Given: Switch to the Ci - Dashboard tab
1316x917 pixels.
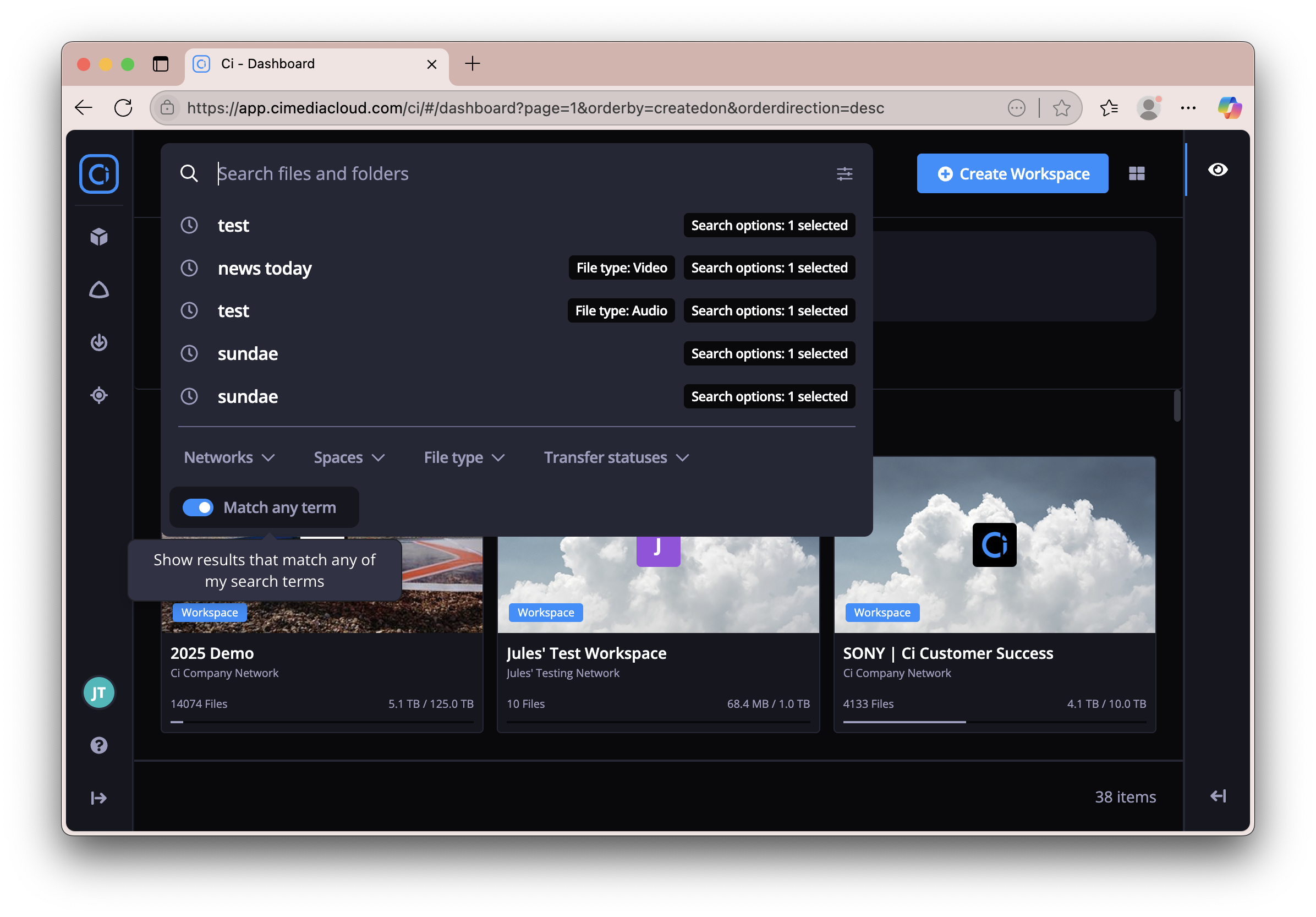Looking at the screenshot, I should point(317,64).
